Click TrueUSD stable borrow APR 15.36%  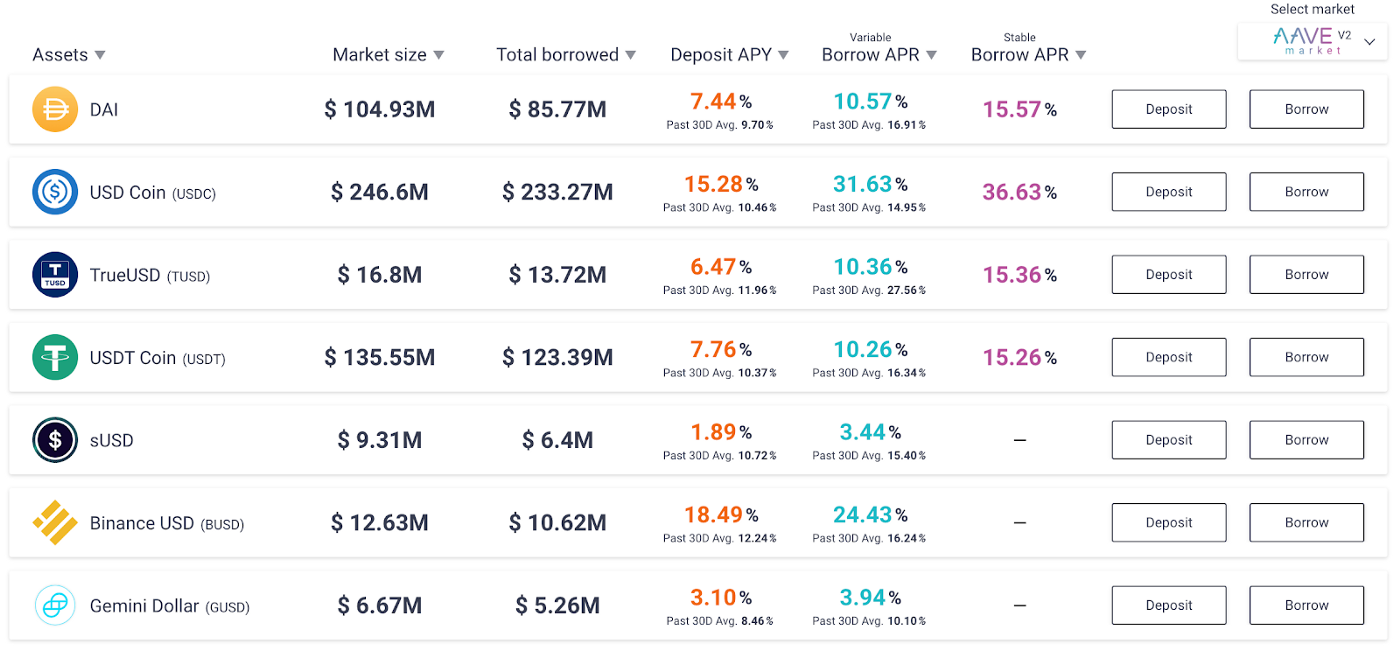pyautogui.click(x=1020, y=275)
